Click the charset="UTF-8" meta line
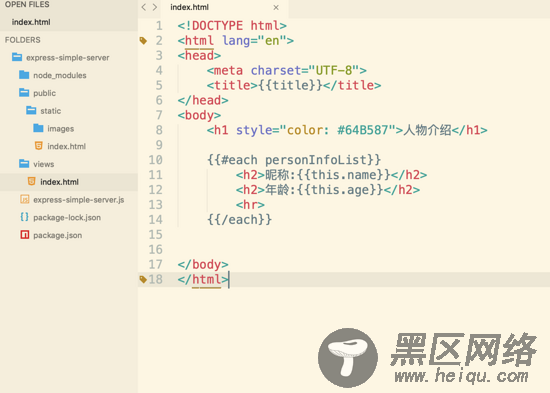The height and width of the screenshot is (393, 550). [x=287, y=71]
